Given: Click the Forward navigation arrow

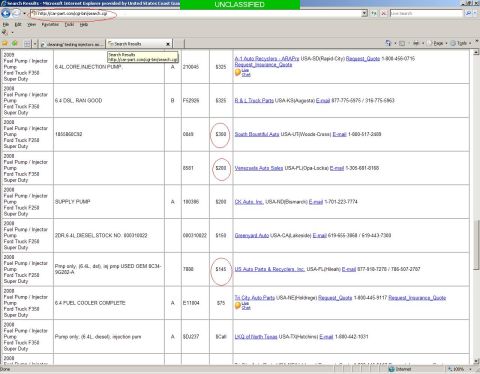Looking at the screenshot, I should coord(16,13).
